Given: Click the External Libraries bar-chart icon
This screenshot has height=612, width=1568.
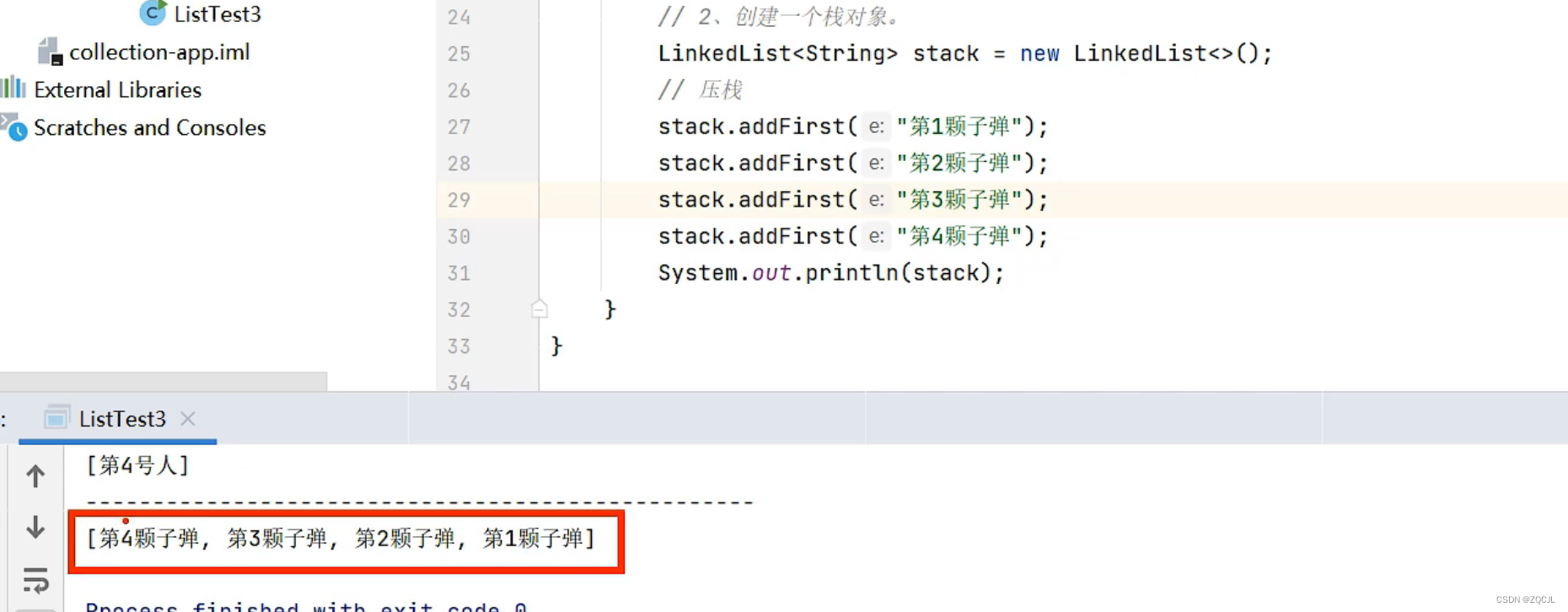Looking at the screenshot, I should coord(13,88).
